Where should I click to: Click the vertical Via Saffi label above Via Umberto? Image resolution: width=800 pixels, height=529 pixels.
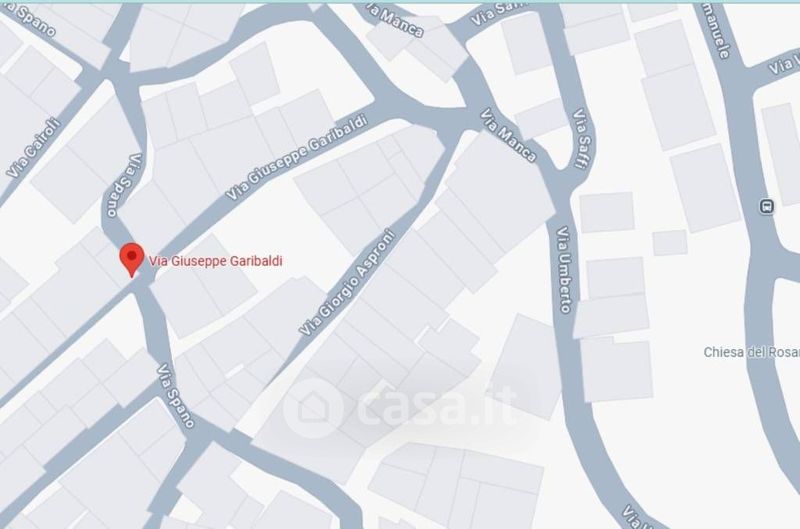[582, 138]
